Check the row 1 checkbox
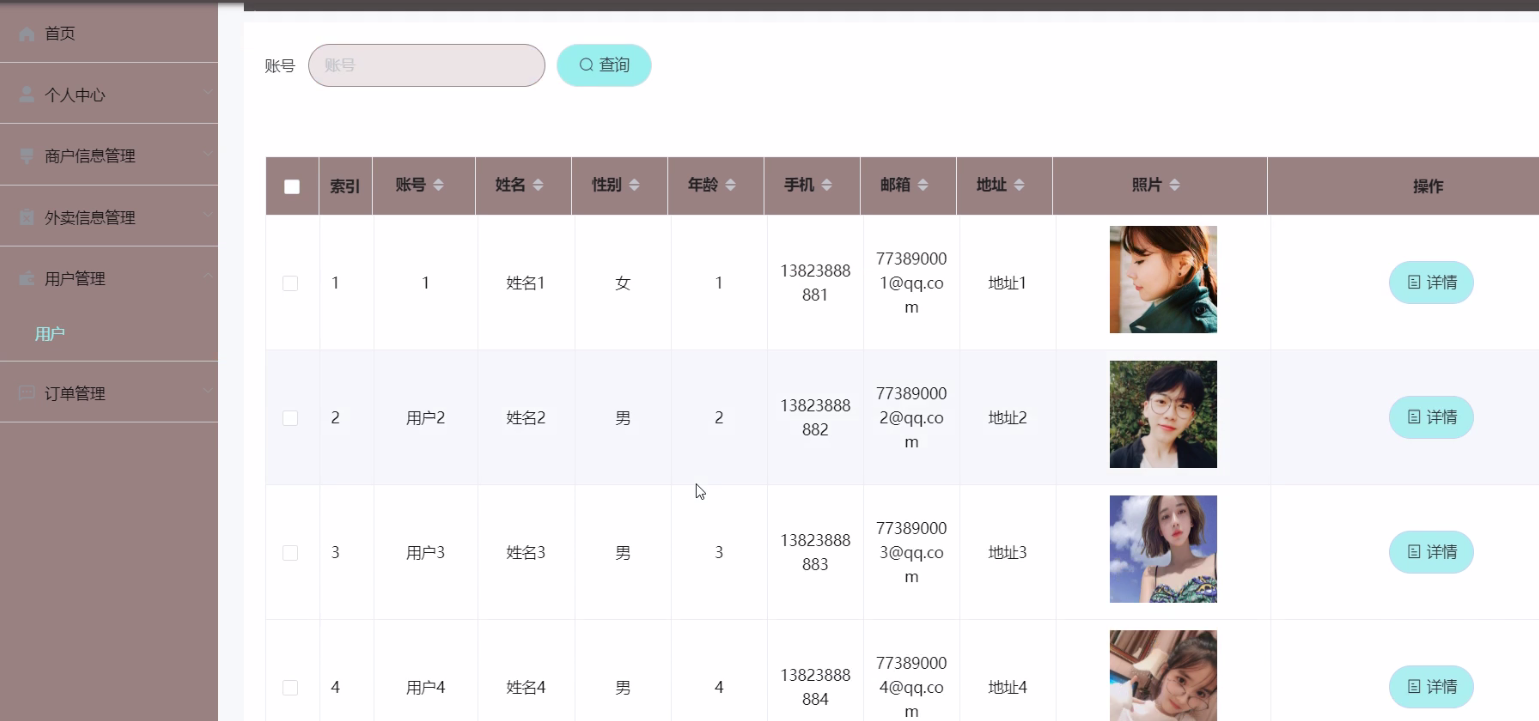Image resolution: width=1539 pixels, height=721 pixels. tap(290, 283)
